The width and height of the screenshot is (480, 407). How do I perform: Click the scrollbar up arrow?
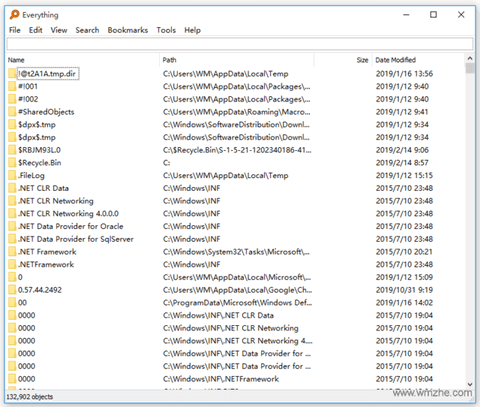coord(470,58)
